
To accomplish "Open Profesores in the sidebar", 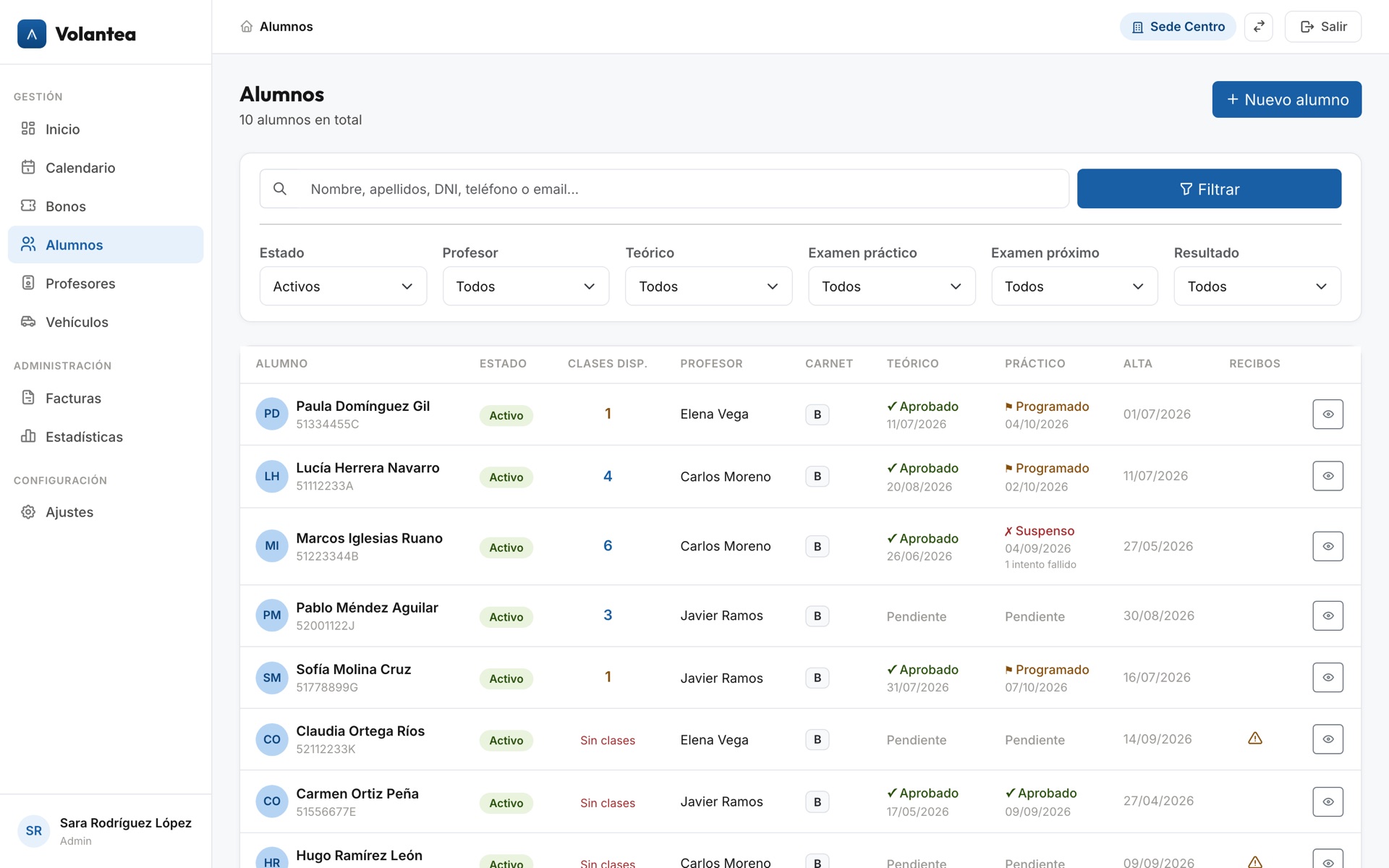I will [106, 284].
